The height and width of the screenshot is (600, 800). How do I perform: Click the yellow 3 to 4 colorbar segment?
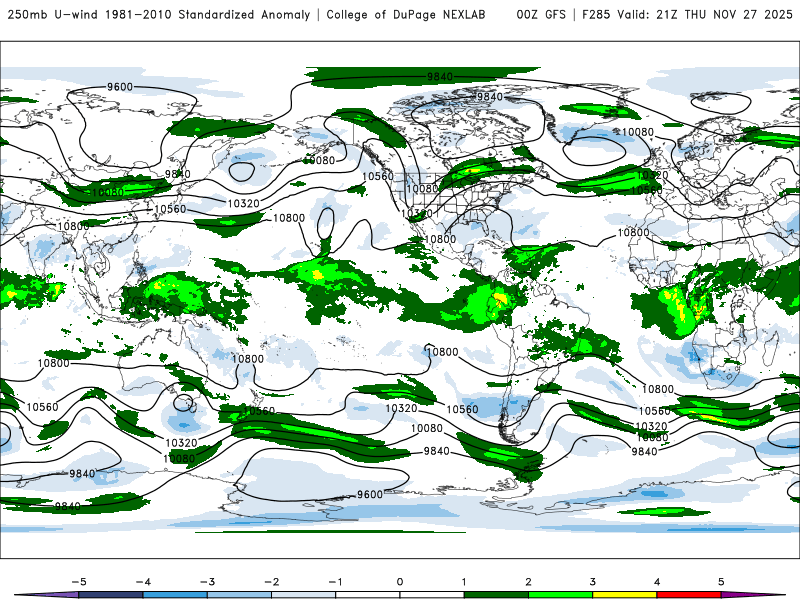[624, 595]
